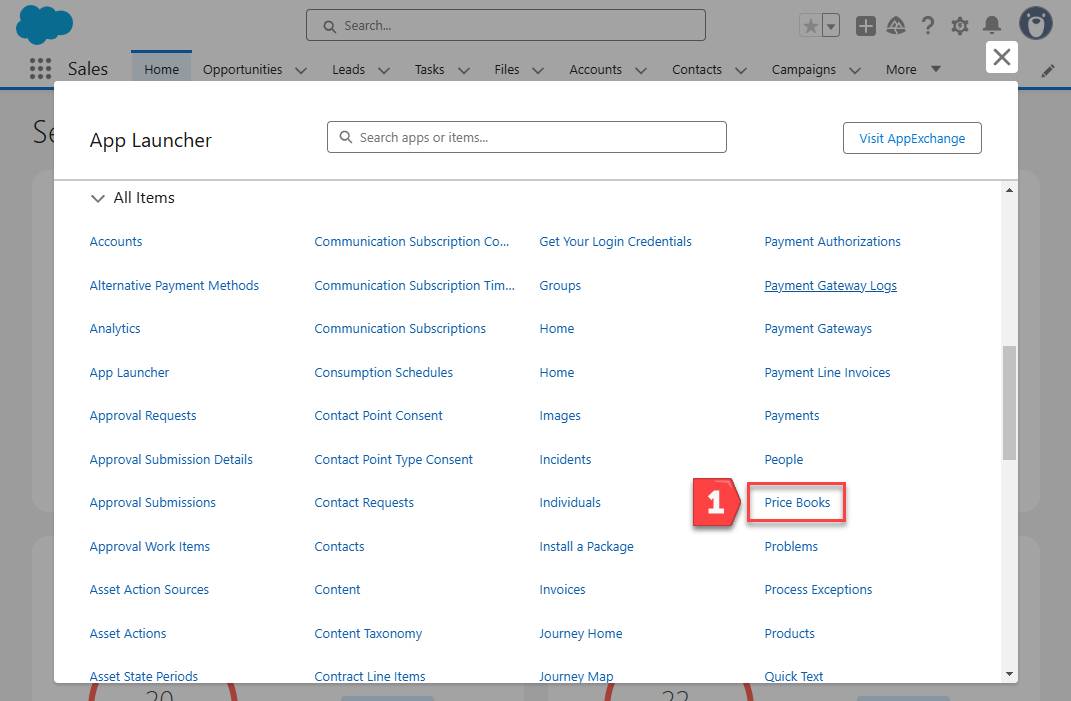
Task: Open the Journey Home link
Action: tap(581, 633)
